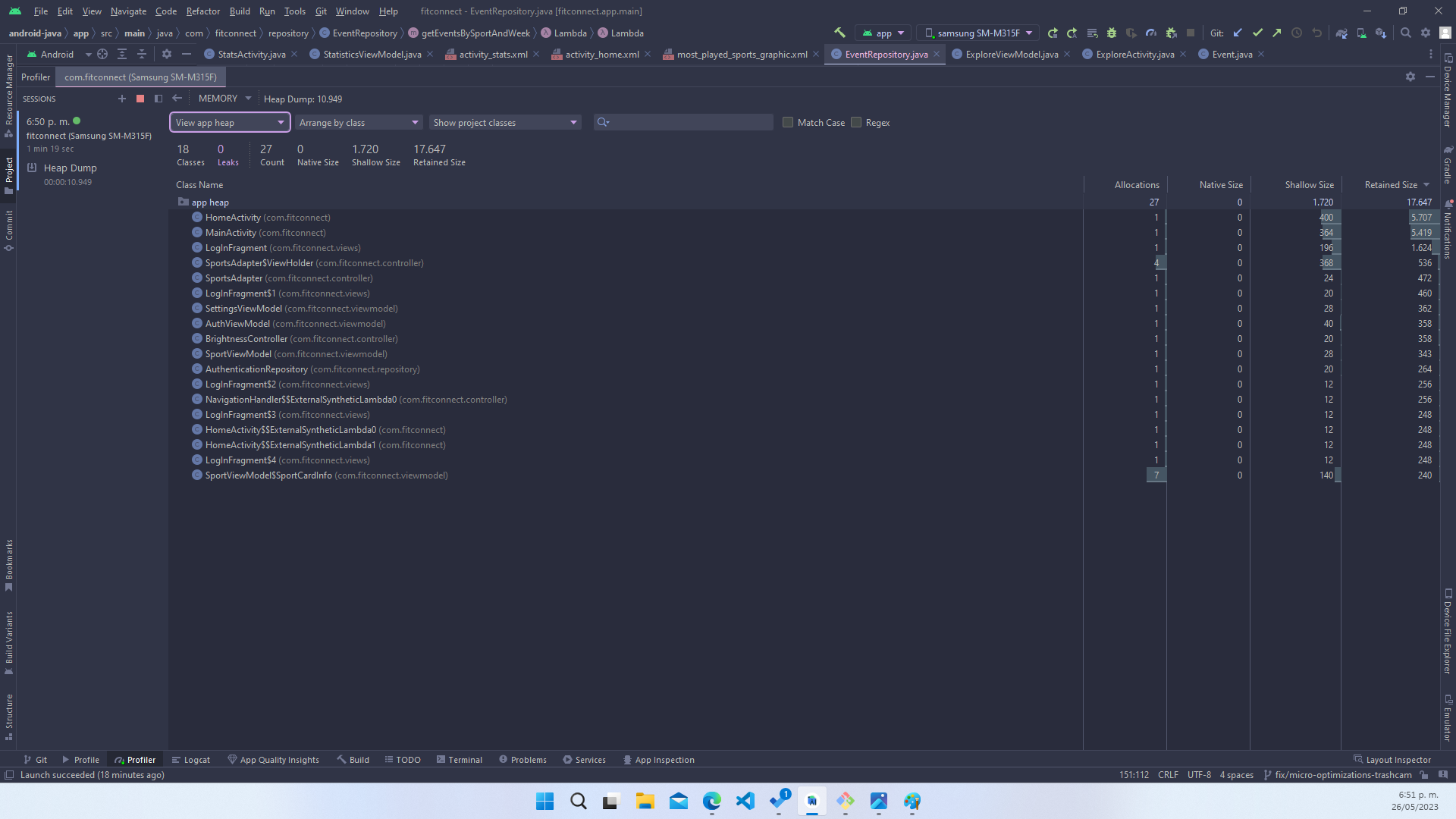Open Microsoft Edge from taskbar
Image resolution: width=1456 pixels, height=819 pixels.
tap(712, 801)
